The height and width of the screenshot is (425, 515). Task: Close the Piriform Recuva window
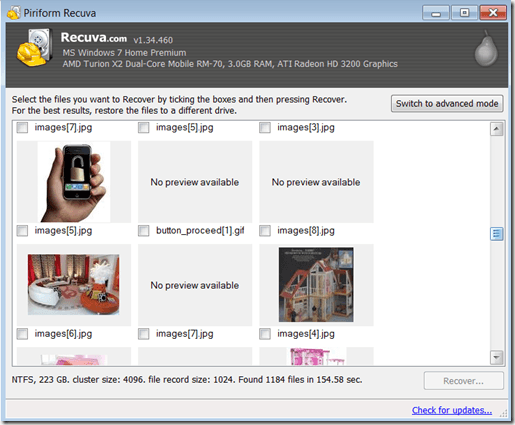493,13
